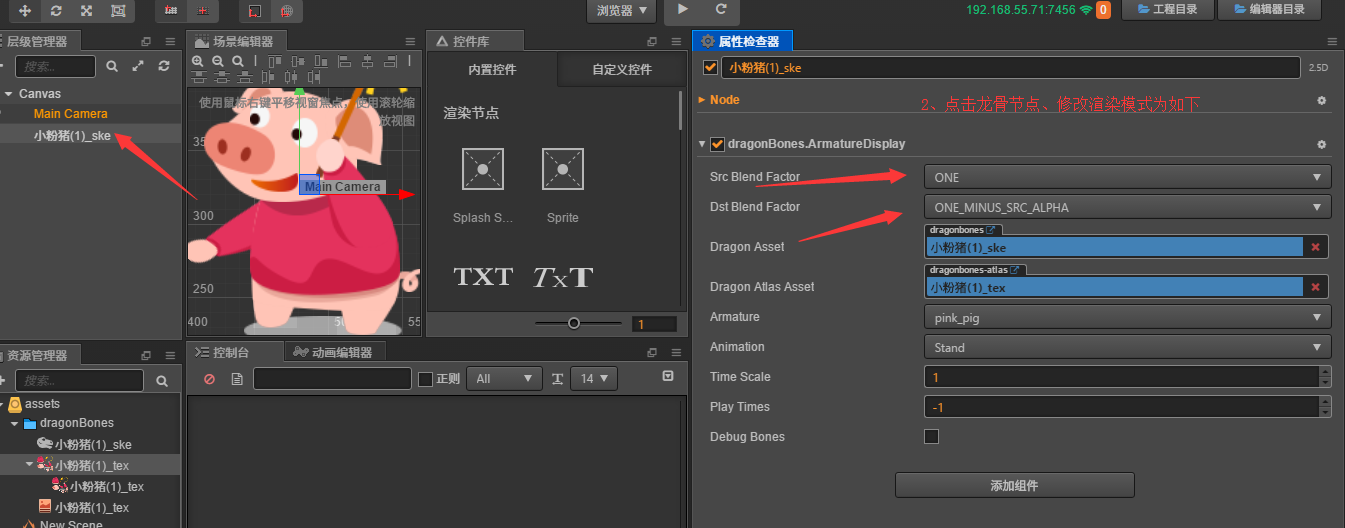The width and height of the screenshot is (1345, 528).
Task: Click the 添加组件 button
Action: (1014, 486)
